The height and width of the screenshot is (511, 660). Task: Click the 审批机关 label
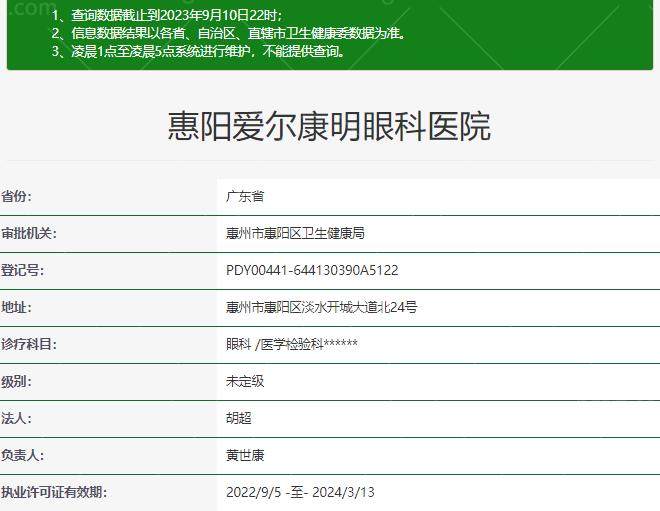coord(29,233)
